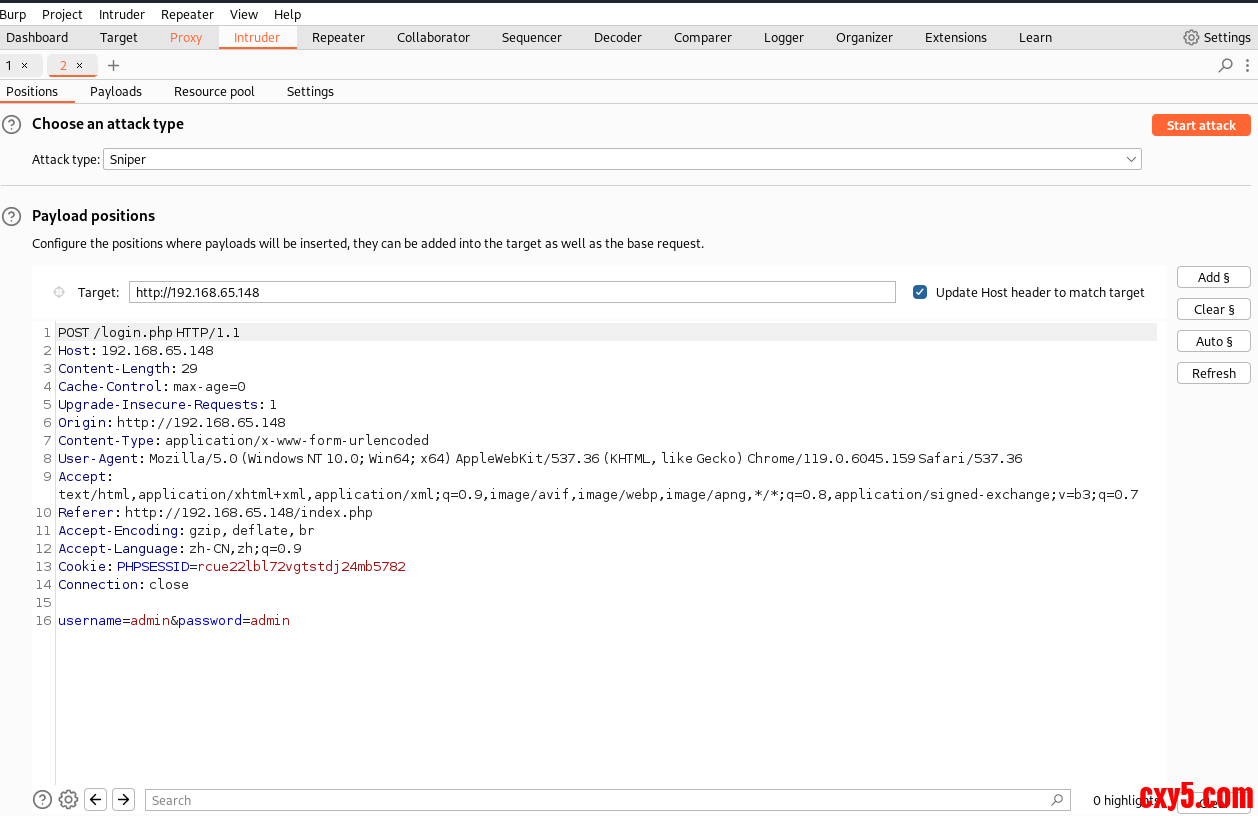Click the Add § button
Screen dimensions: 1258x816
pos(1213,278)
